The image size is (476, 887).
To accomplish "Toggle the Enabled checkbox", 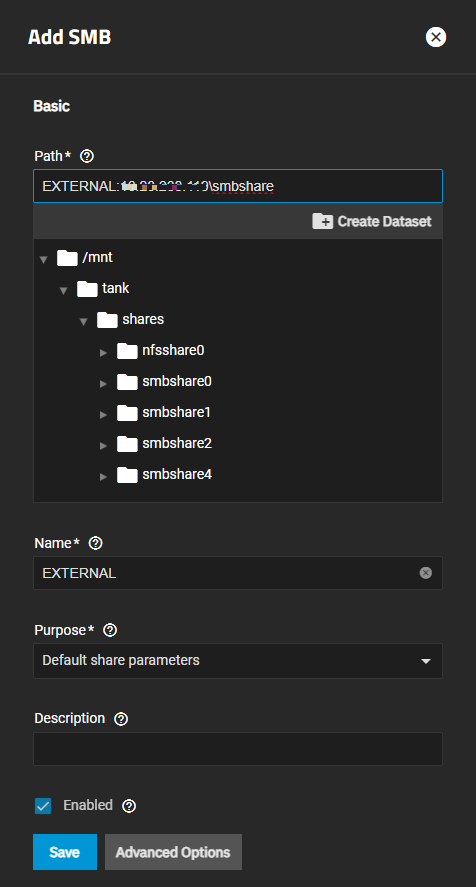I will [43, 806].
